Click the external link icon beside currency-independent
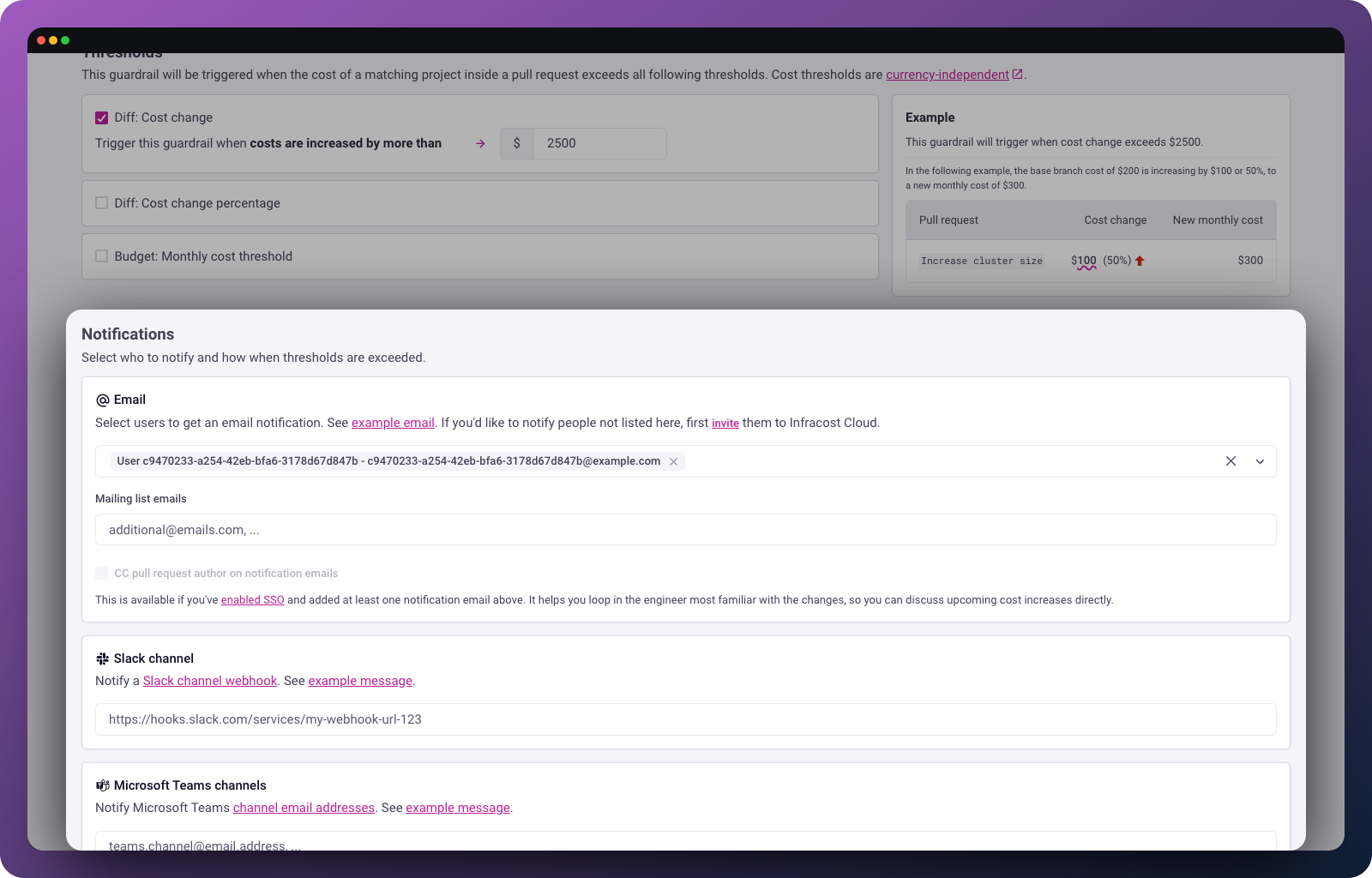This screenshot has height=878, width=1372. tap(1017, 74)
